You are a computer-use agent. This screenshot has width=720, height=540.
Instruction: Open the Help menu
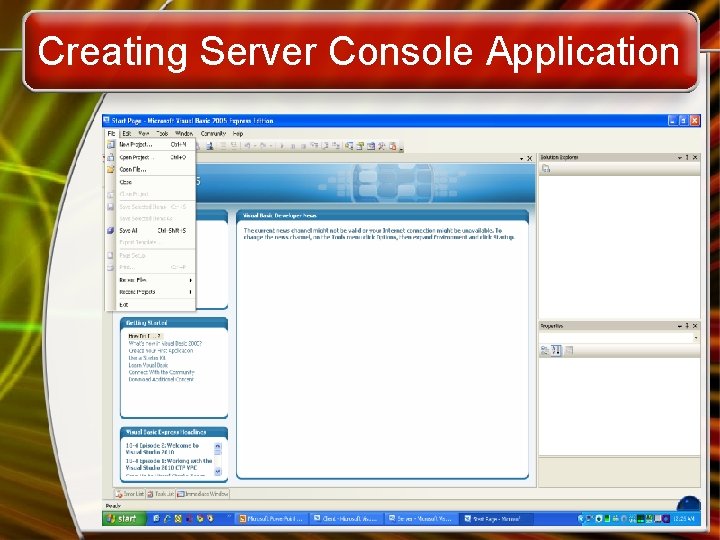pyautogui.click(x=237, y=134)
